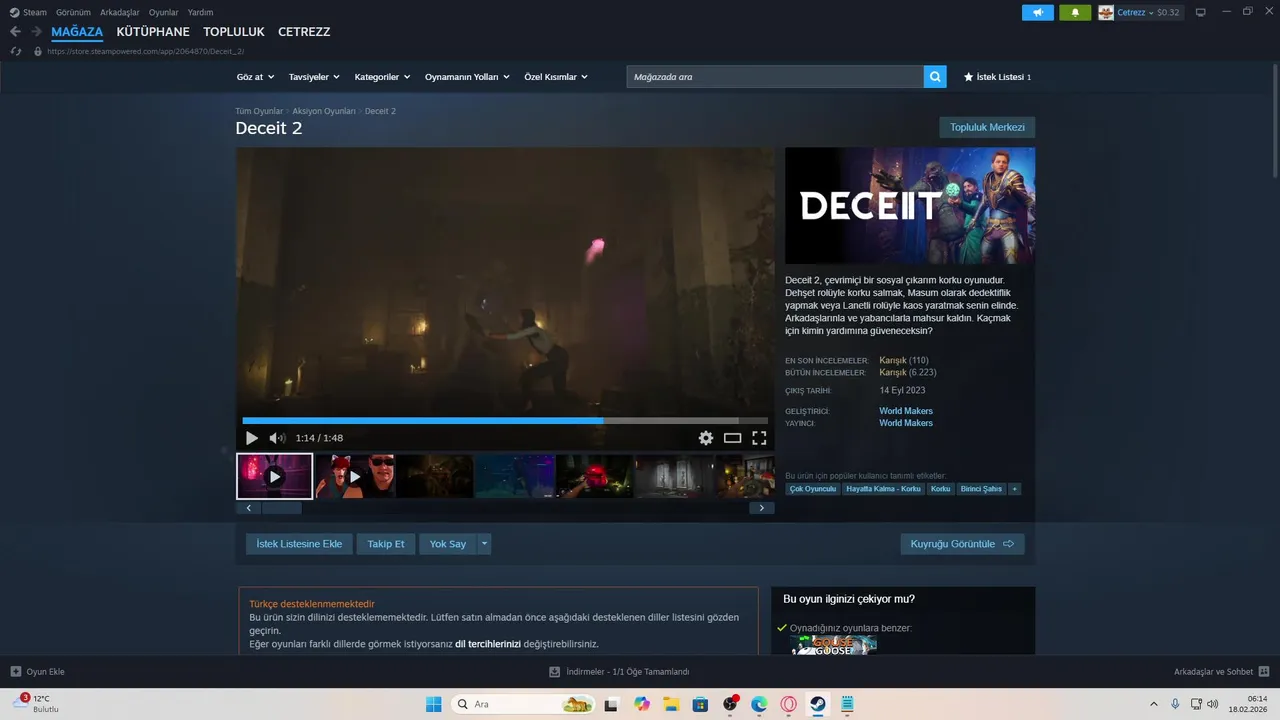Play the trailer video
1280x720 pixels.
pyautogui.click(x=252, y=438)
